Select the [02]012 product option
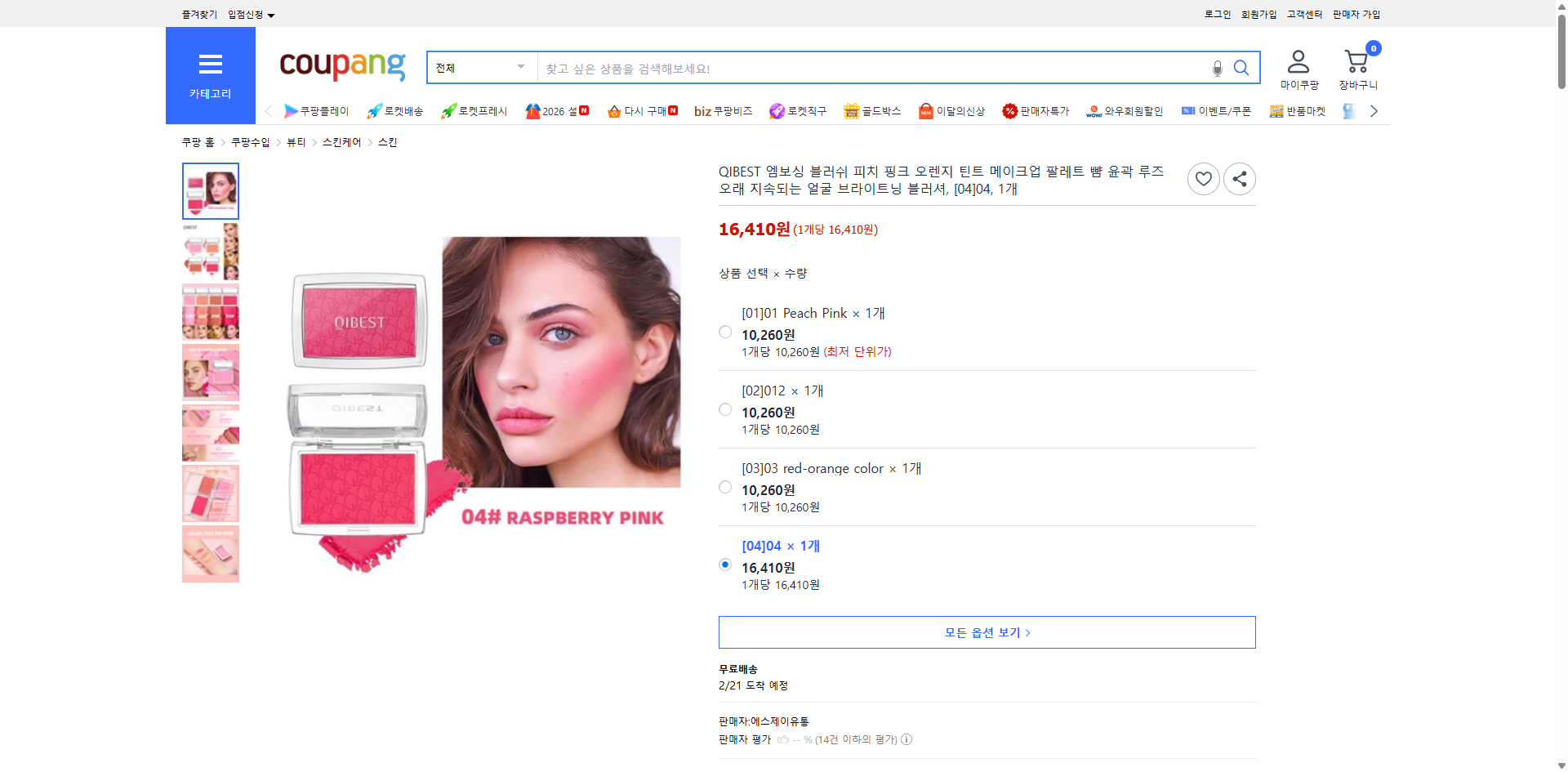The height and width of the screenshot is (772, 1568). [724, 409]
